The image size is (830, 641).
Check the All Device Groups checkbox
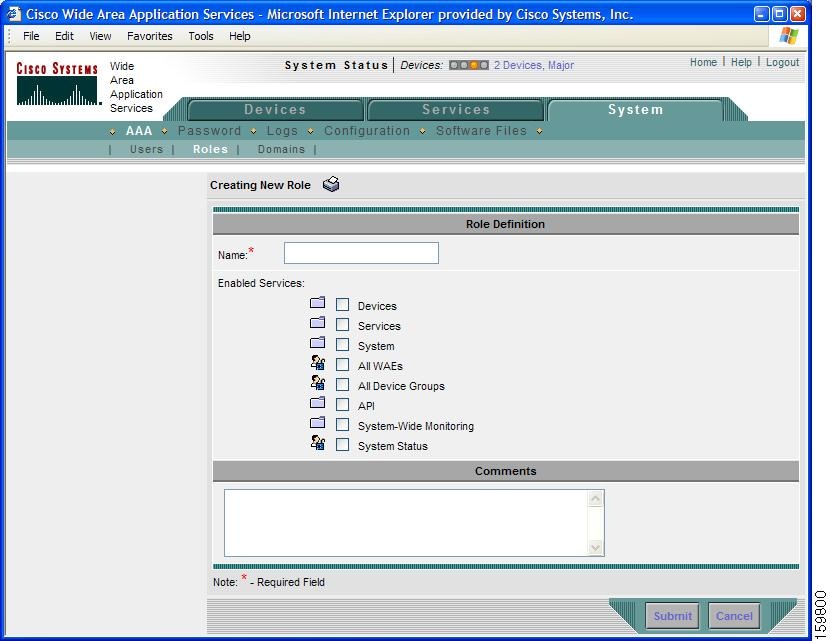pyautogui.click(x=342, y=384)
